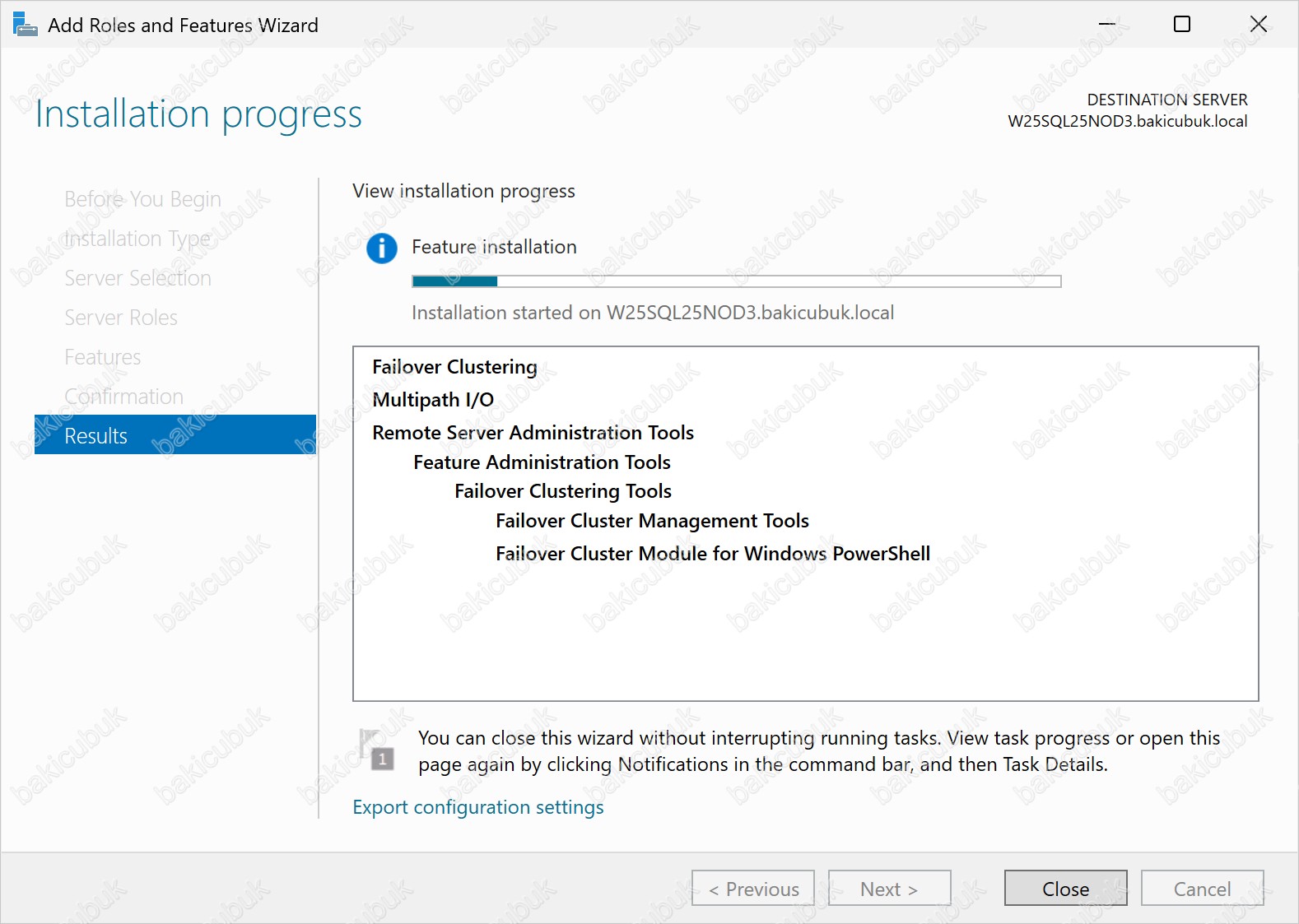Click the Next > button
Image resolution: width=1299 pixels, height=924 pixels.
pyautogui.click(x=888, y=889)
